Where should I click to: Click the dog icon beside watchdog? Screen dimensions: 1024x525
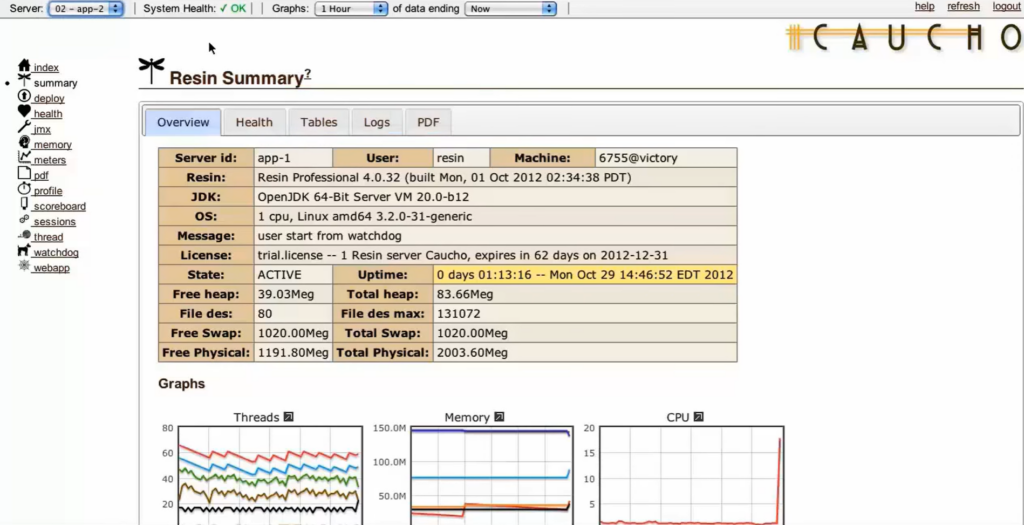pos(24,250)
